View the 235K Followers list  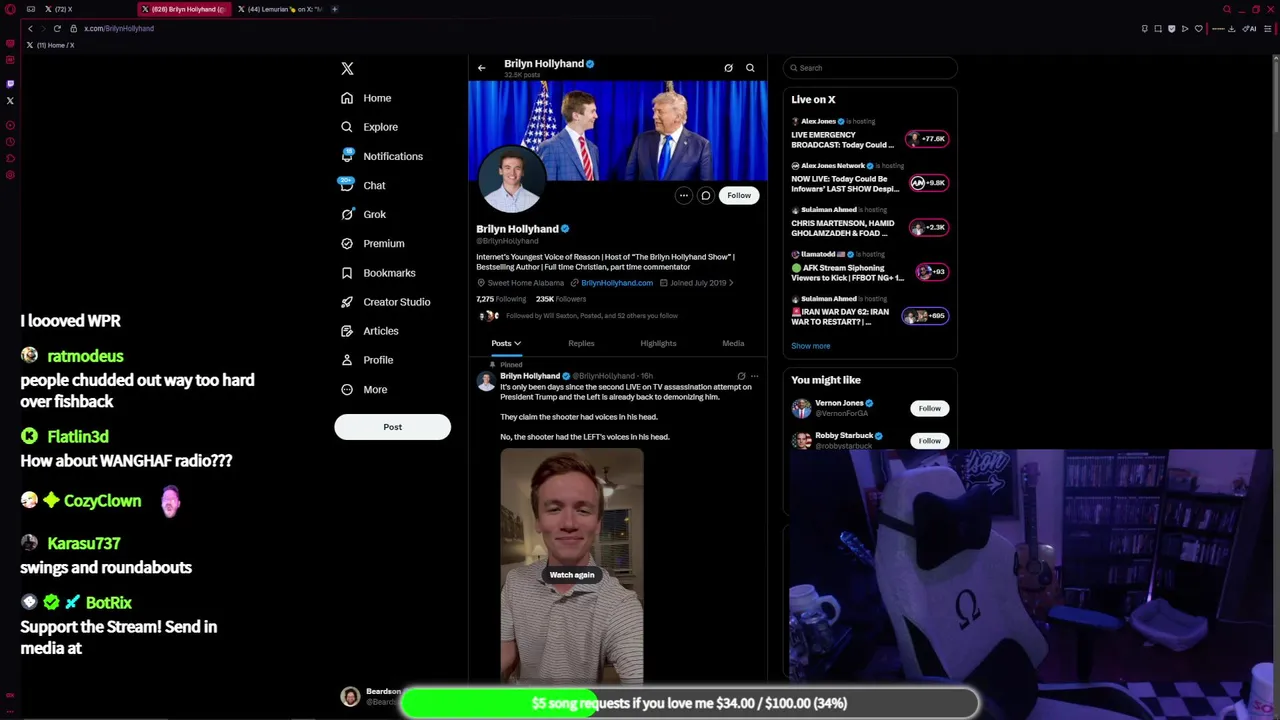pyautogui.click(x=560, y=299)
